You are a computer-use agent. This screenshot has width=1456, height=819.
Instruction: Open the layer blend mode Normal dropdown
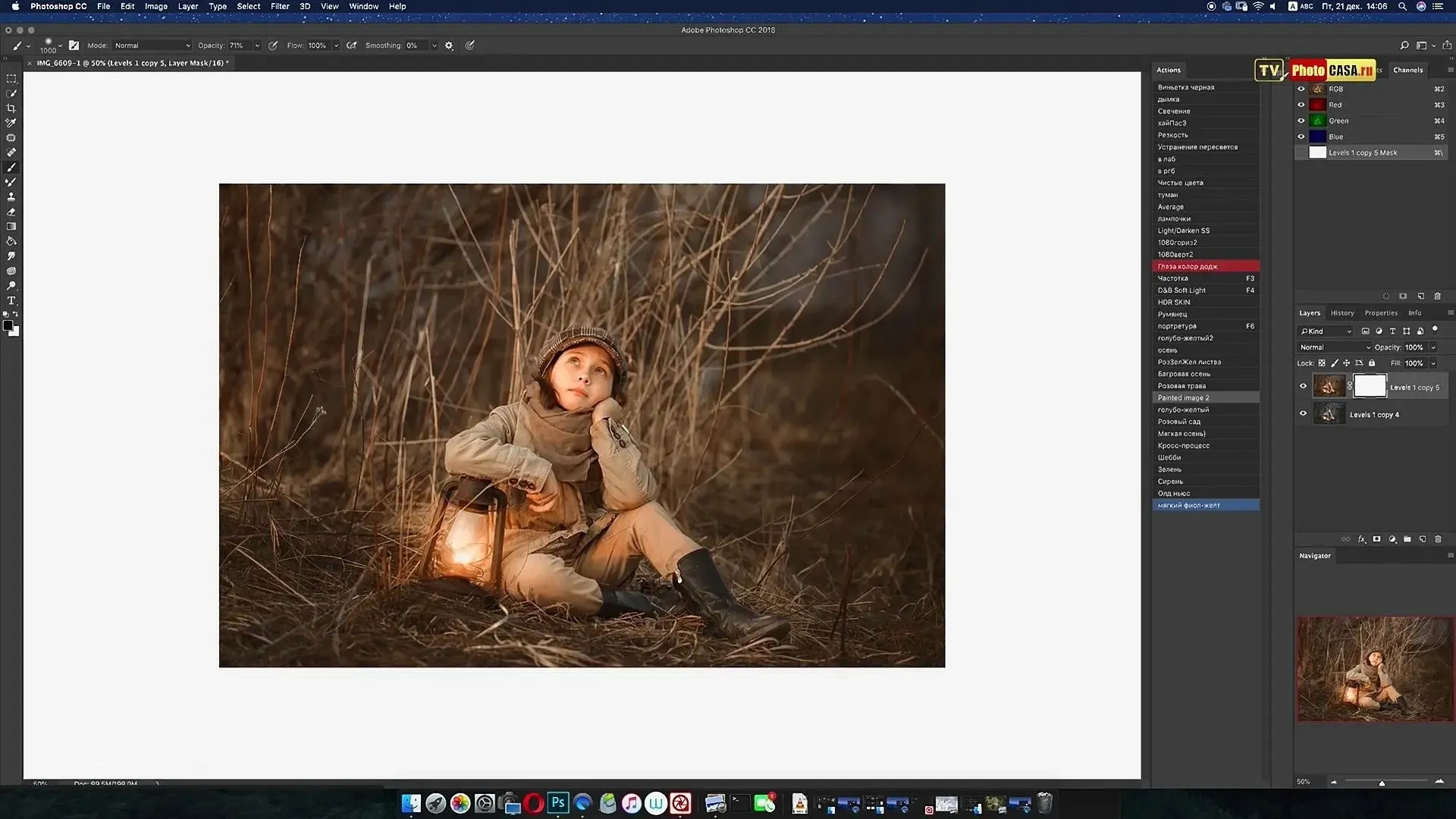pos(1335,347)
